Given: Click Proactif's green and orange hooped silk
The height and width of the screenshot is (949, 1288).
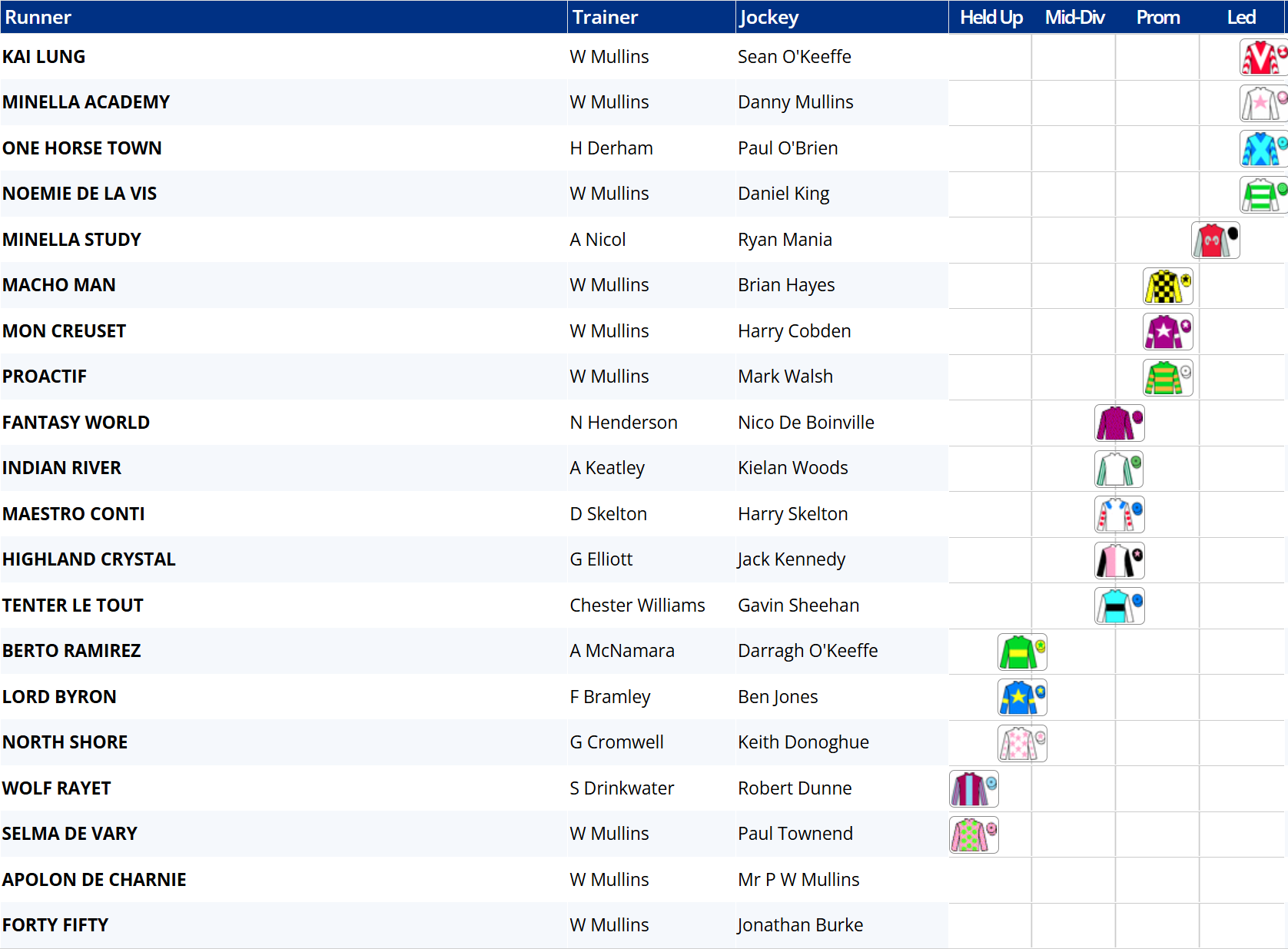Looking at the screenshot, I should pos(1167,378).
